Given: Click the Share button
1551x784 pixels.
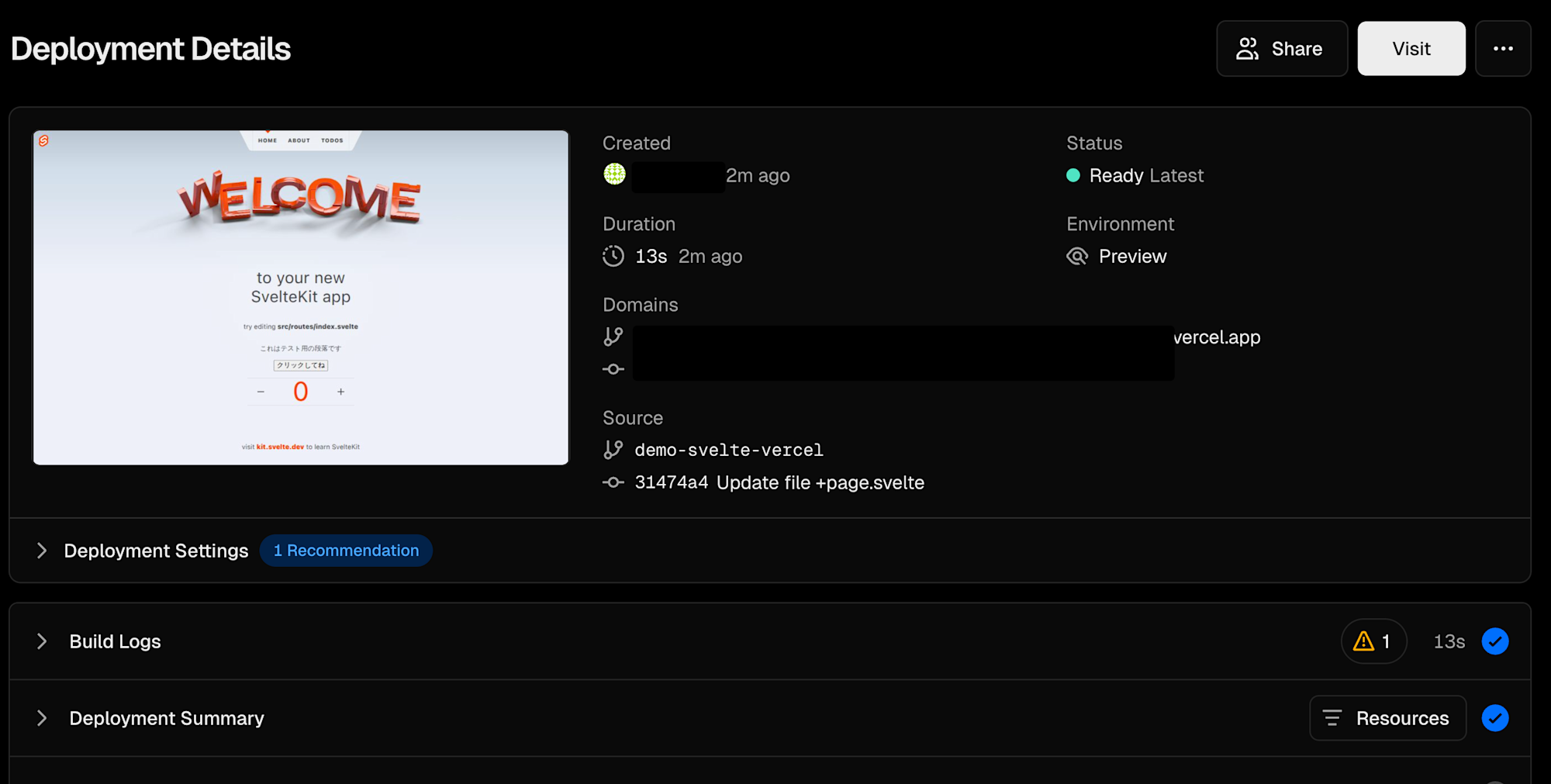Looking at the screenshot, I should [1282, 49].
